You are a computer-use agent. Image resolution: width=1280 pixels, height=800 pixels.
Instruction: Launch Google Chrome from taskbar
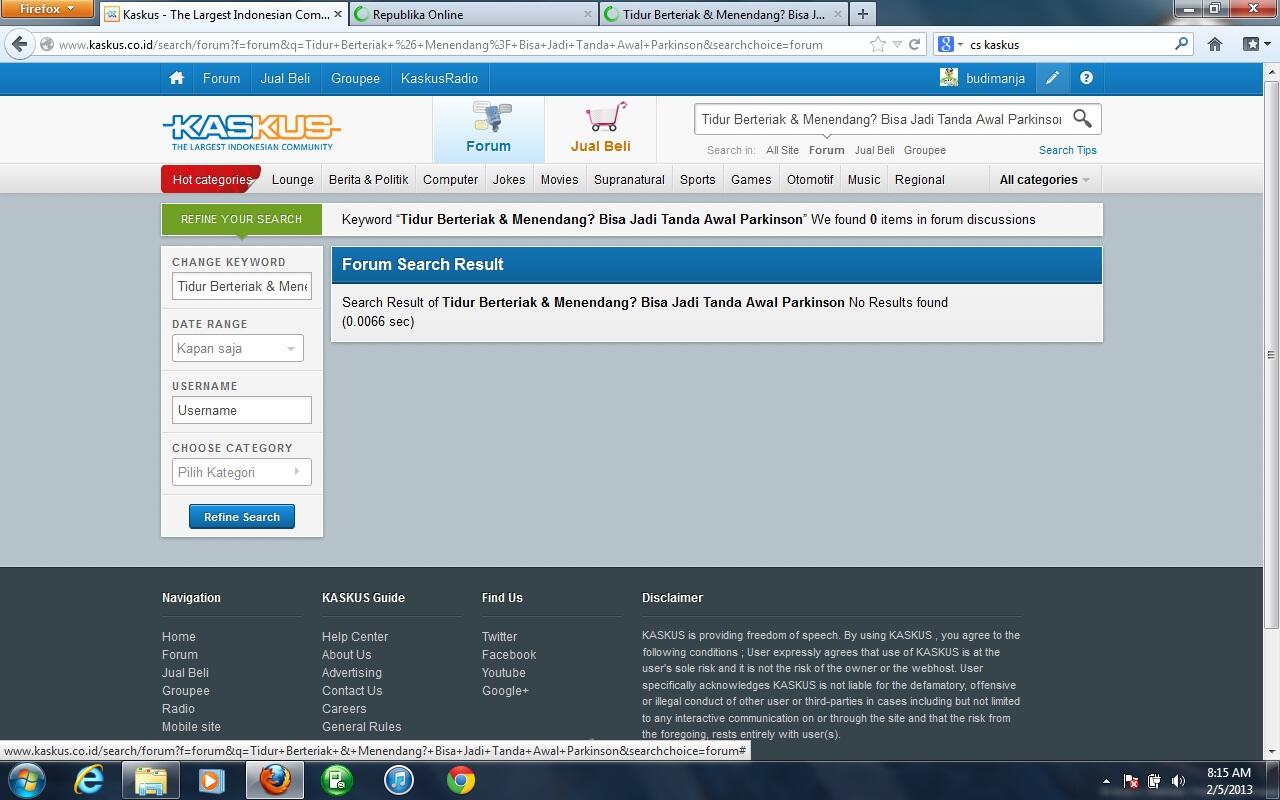pos(461,780)
